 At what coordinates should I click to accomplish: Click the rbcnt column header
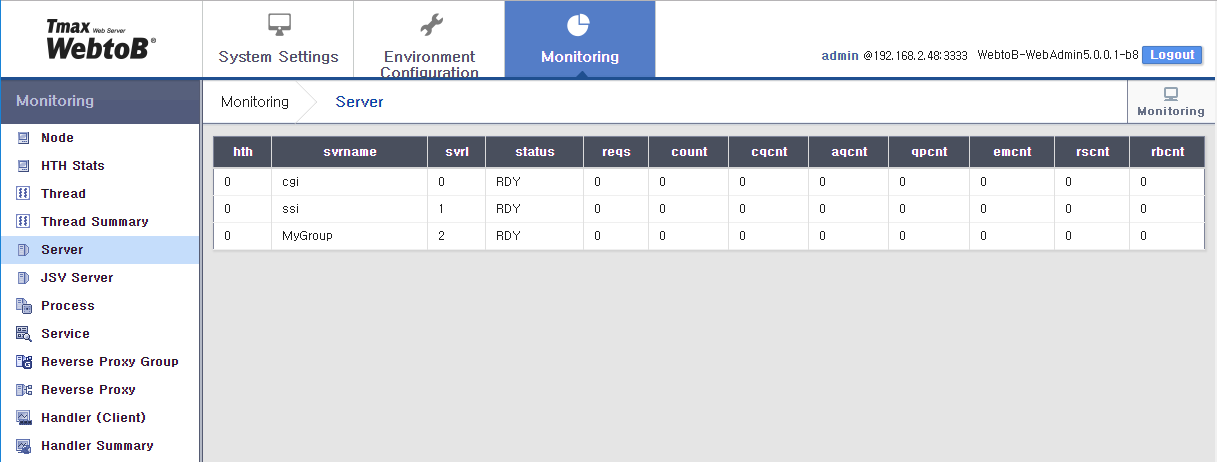click(1167, 152)
